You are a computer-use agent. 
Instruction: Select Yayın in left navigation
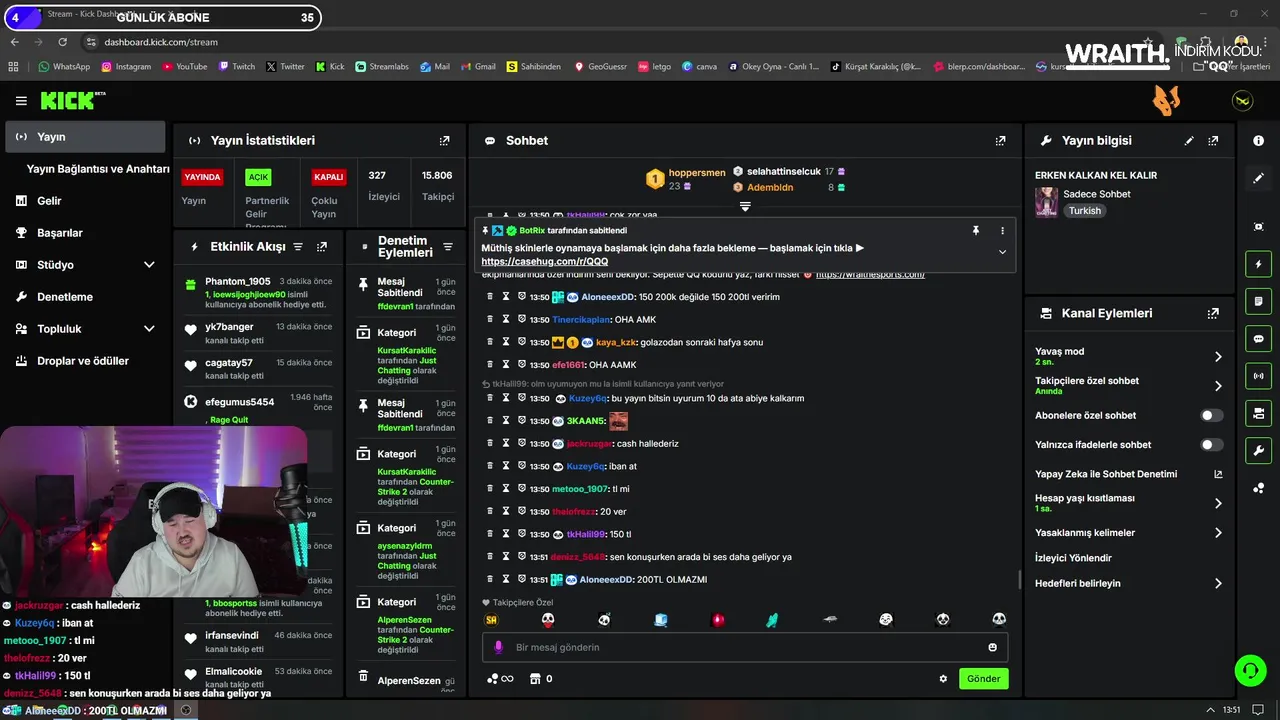point(85,137)
